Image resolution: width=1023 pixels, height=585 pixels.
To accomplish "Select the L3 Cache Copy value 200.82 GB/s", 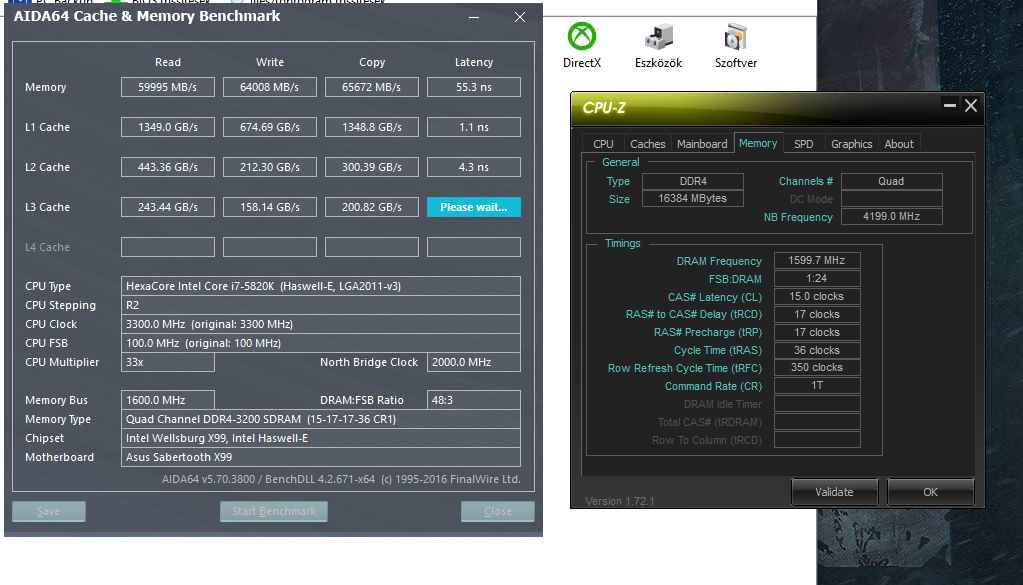I will [372, 207].
